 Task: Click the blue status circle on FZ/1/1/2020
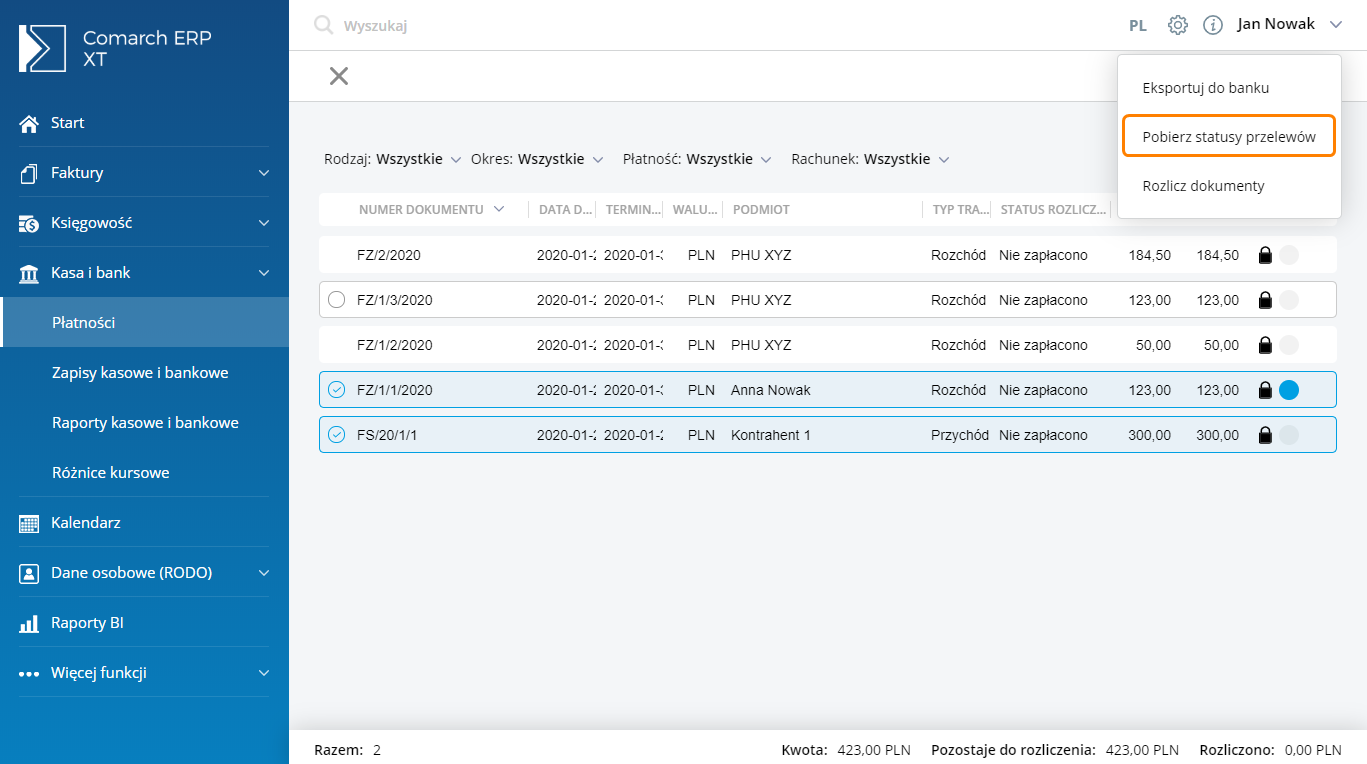pos(1289,390)
